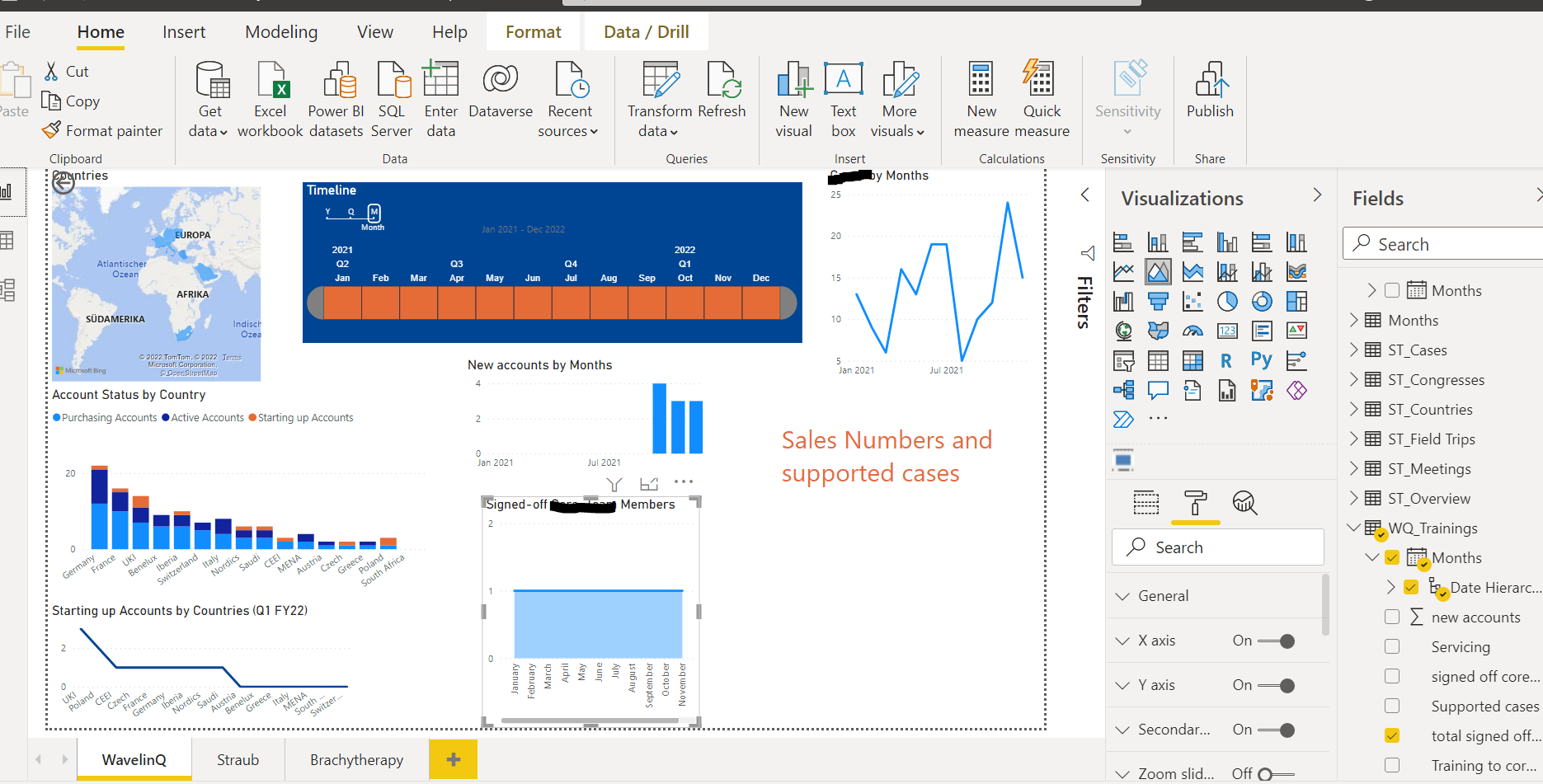
Task: Collapse the Visualizations pane
Action: (x=1317, y=195)
